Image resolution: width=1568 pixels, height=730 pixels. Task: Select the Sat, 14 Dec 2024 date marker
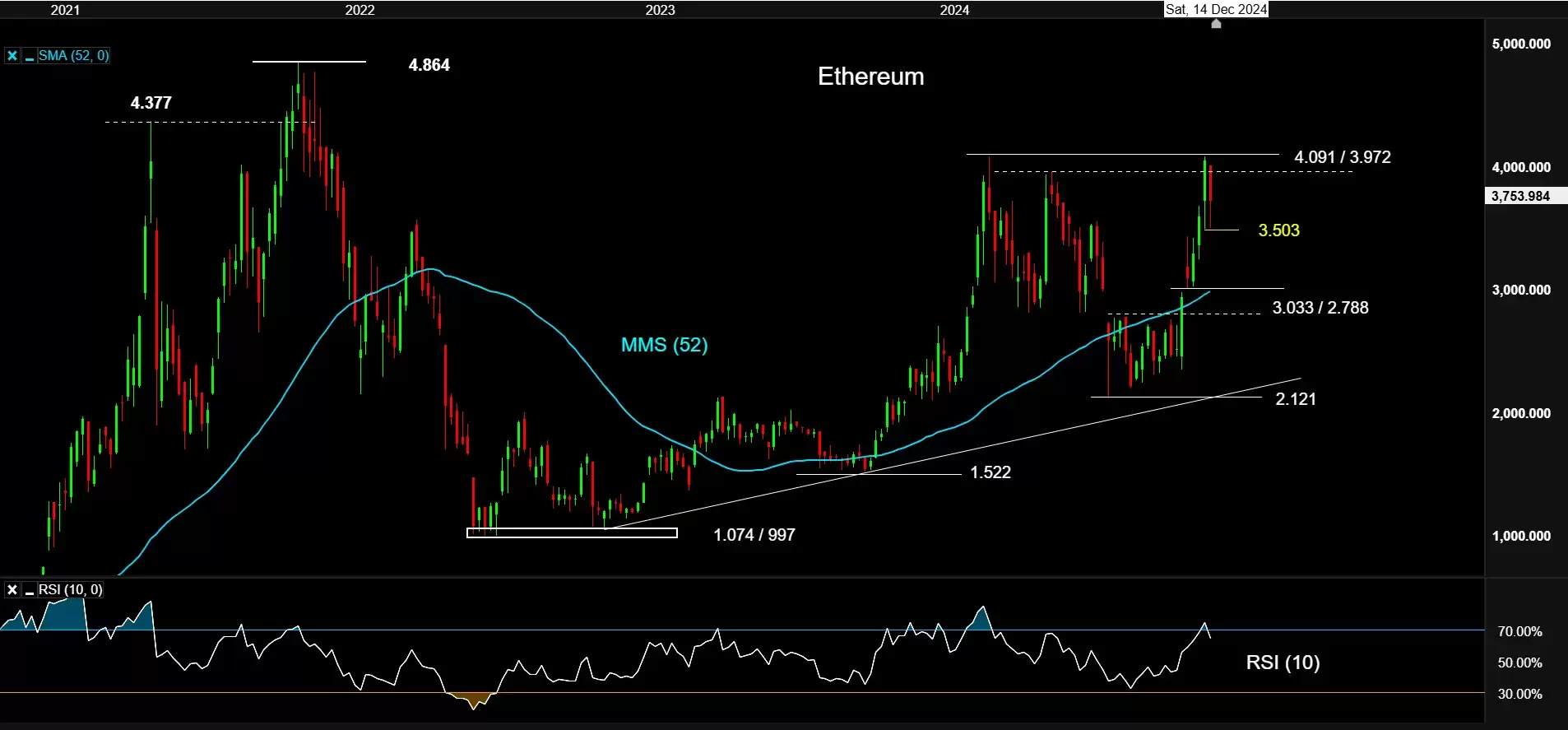[x=1216, y=9]
